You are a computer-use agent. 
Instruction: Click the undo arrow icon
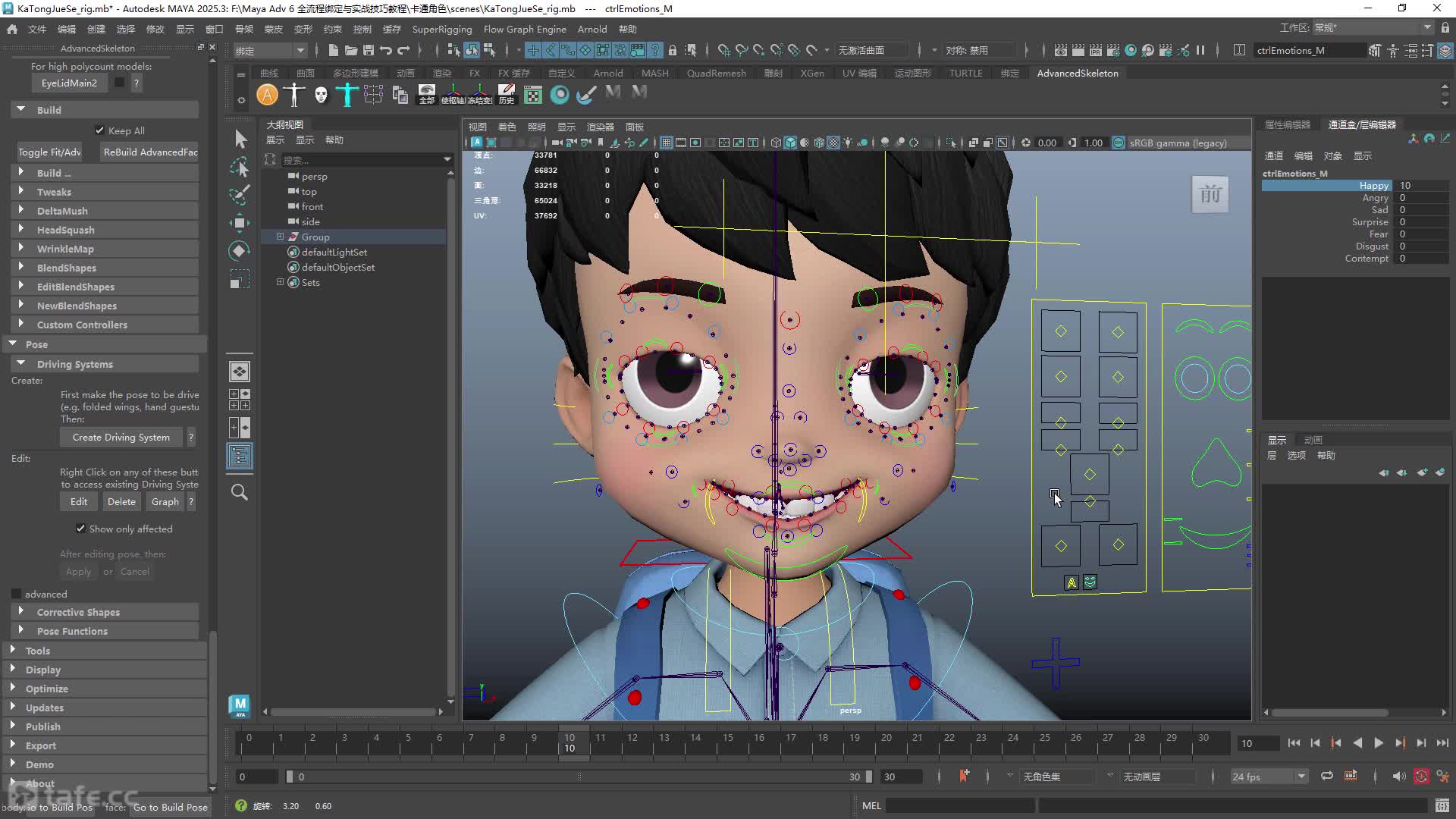coord(386,51)
